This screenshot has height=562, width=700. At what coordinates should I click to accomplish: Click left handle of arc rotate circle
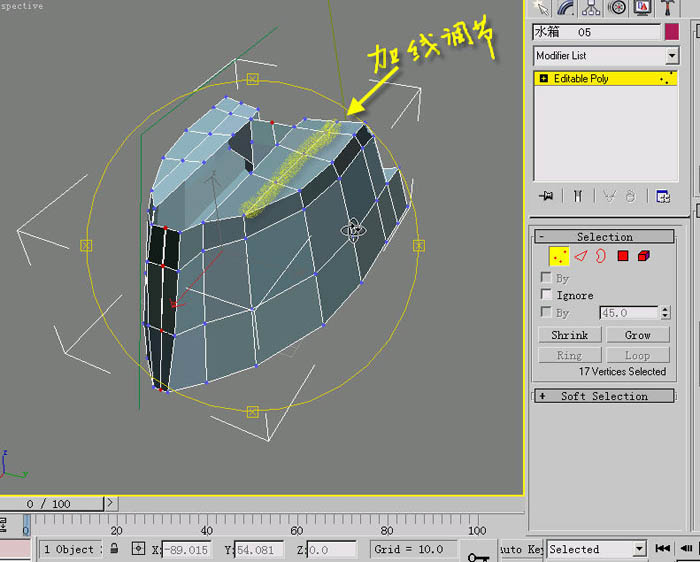(x=86, y=246)
